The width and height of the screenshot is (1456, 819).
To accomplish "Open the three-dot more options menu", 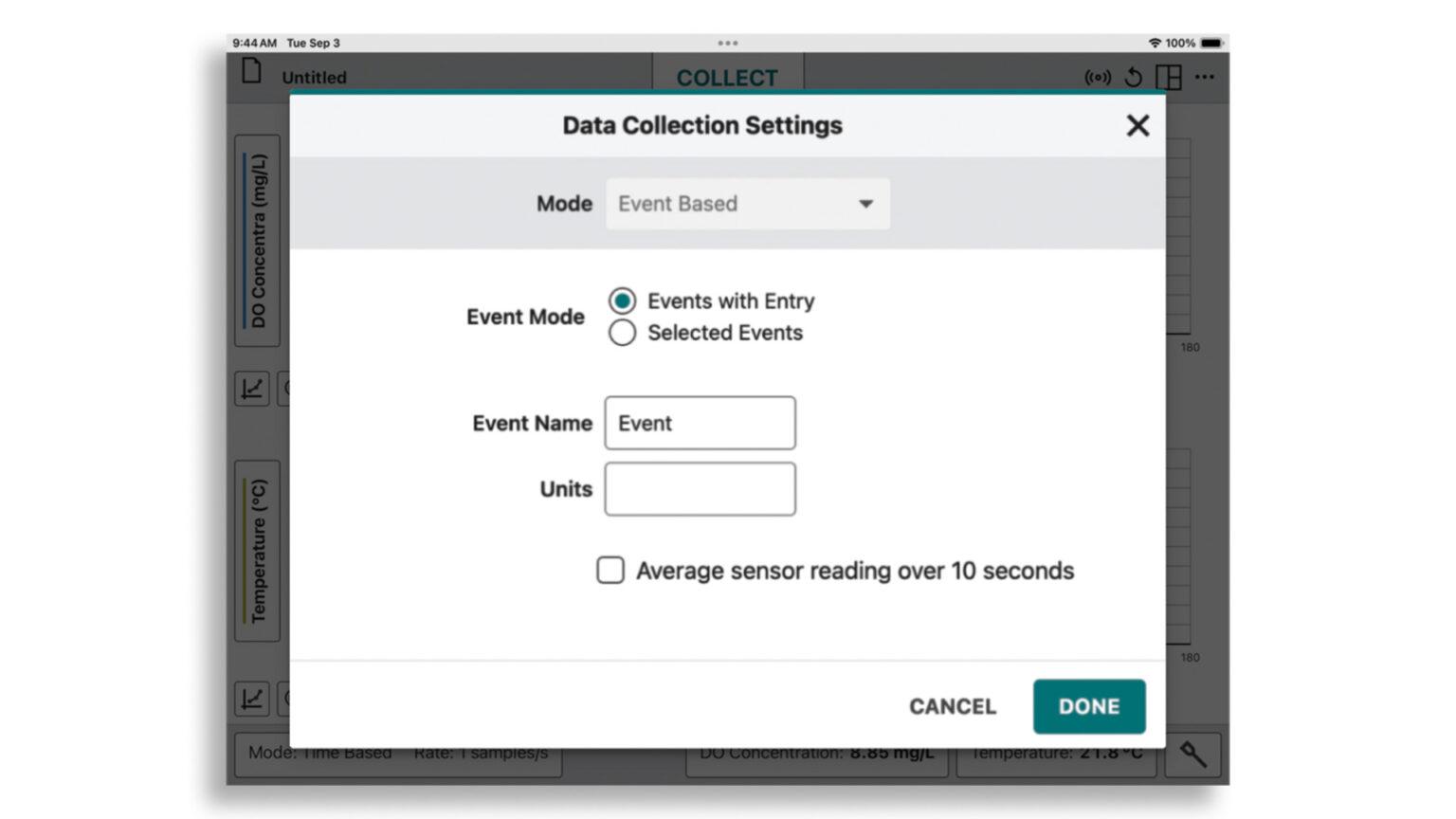I will pos(1205,78).
